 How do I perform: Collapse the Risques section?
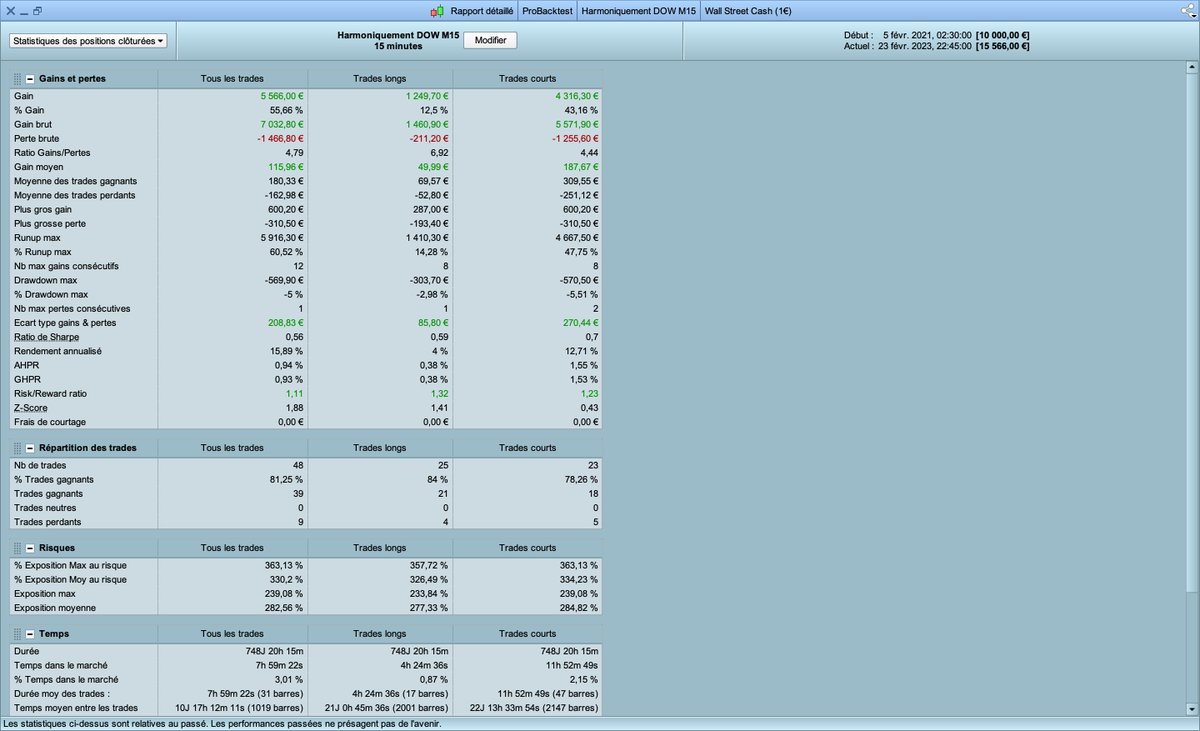[x=30, y=548]
